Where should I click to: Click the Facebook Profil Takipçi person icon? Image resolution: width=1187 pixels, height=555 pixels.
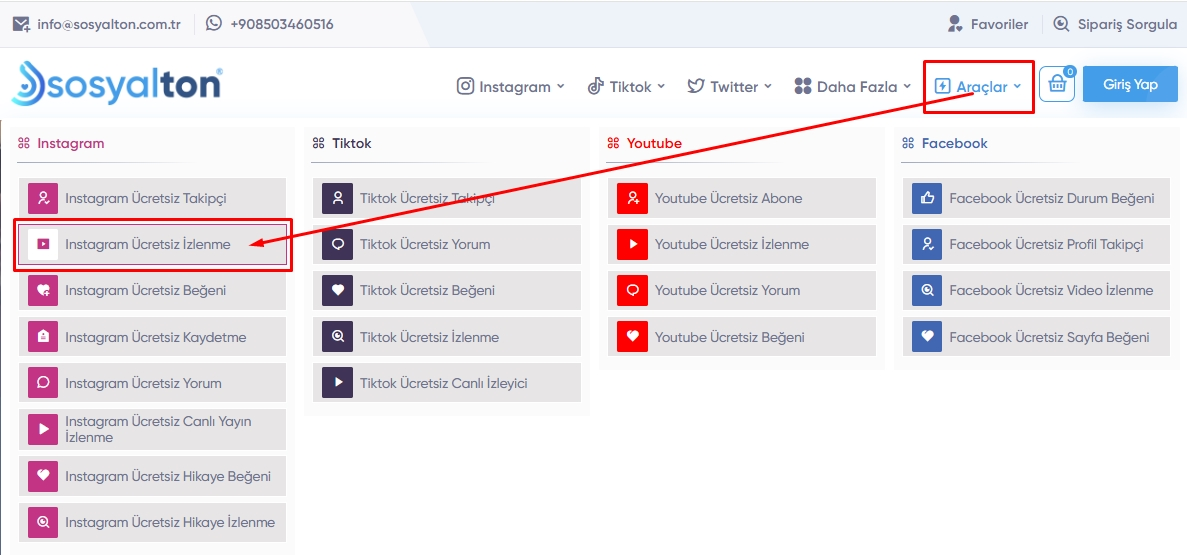click(927, 245)
